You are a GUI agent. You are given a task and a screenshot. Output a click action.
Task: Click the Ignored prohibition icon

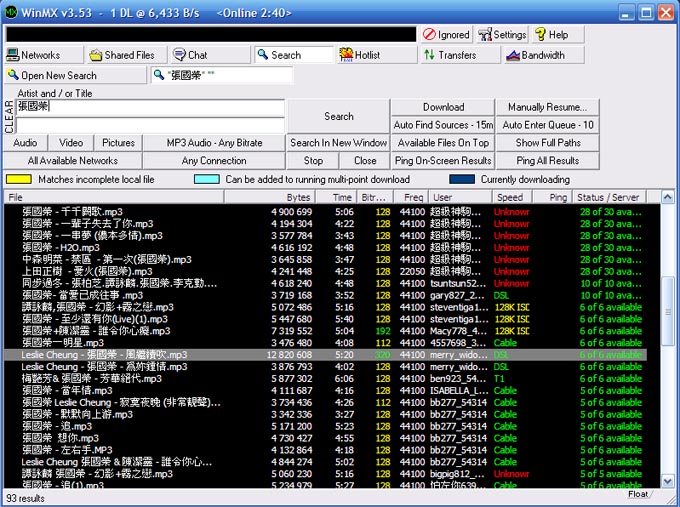[429, 34]
